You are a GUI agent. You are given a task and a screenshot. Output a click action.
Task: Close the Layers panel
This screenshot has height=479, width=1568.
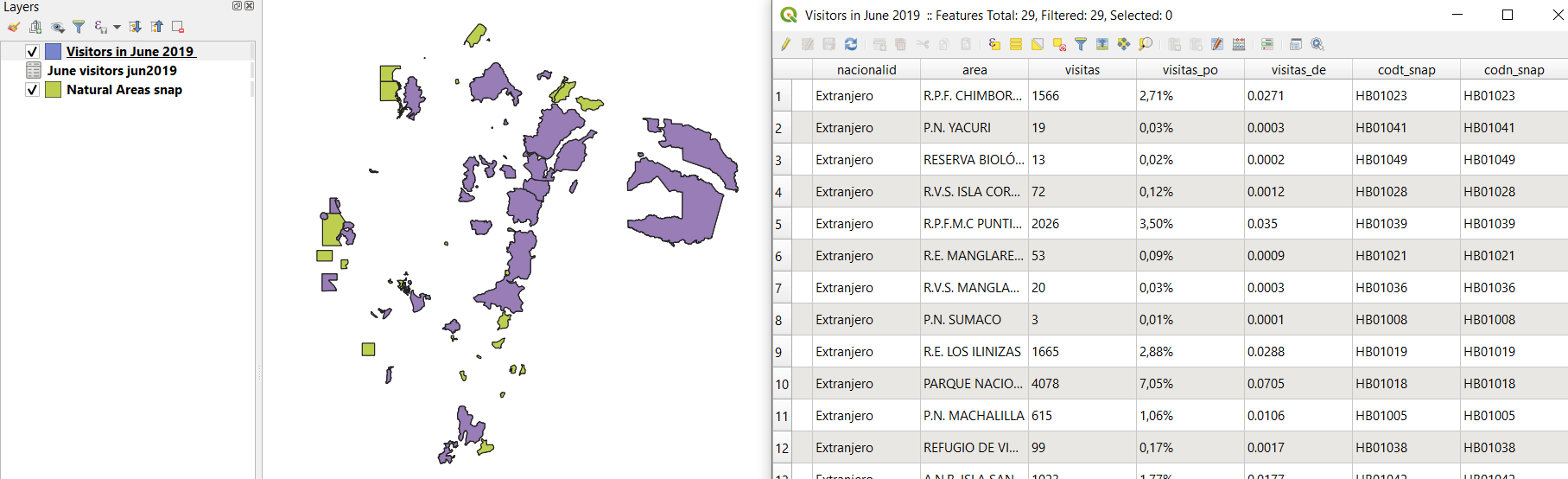250,5
